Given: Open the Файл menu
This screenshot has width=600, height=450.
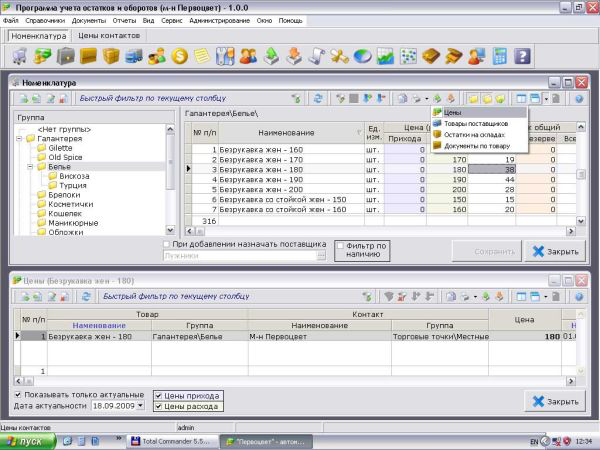Looking at the screenshot, I should click(10, 21).
